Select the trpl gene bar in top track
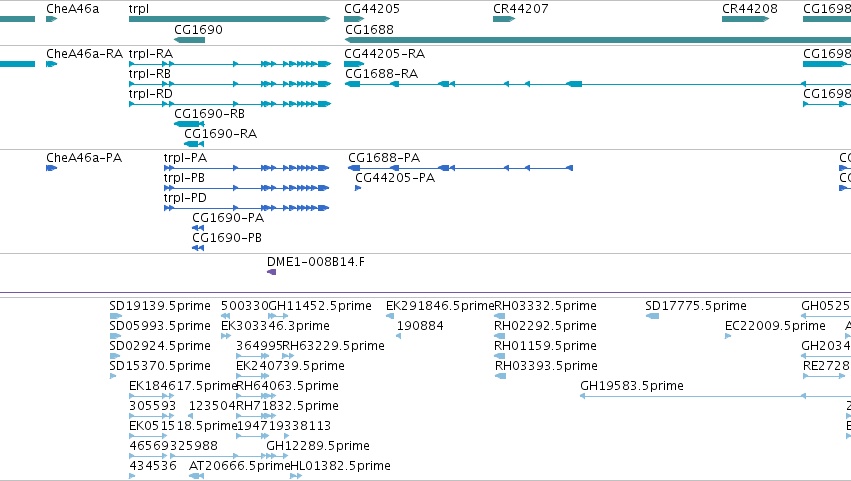This screenshot has width=851, height=481. coord(229,19)
